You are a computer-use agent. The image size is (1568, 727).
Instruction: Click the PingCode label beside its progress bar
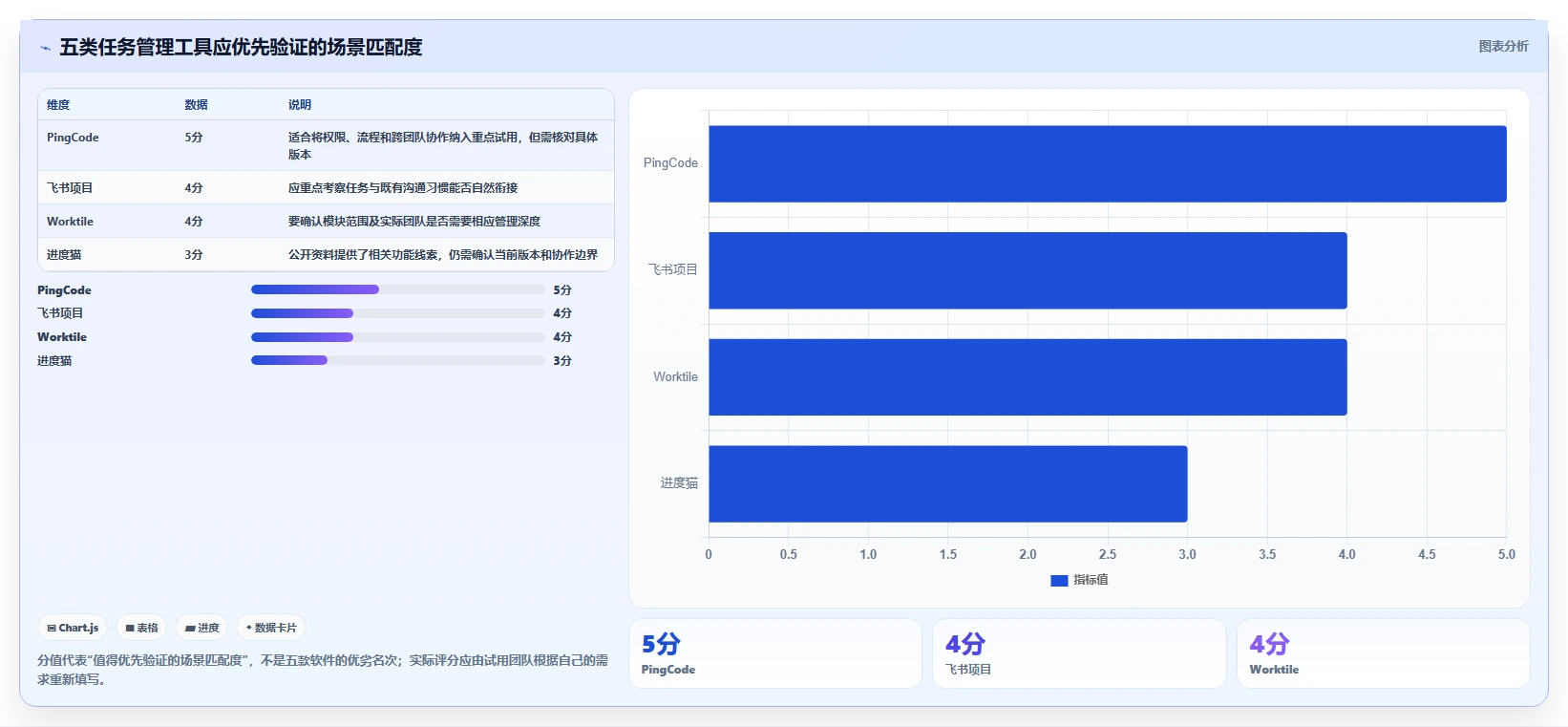[x=64, y=290]
